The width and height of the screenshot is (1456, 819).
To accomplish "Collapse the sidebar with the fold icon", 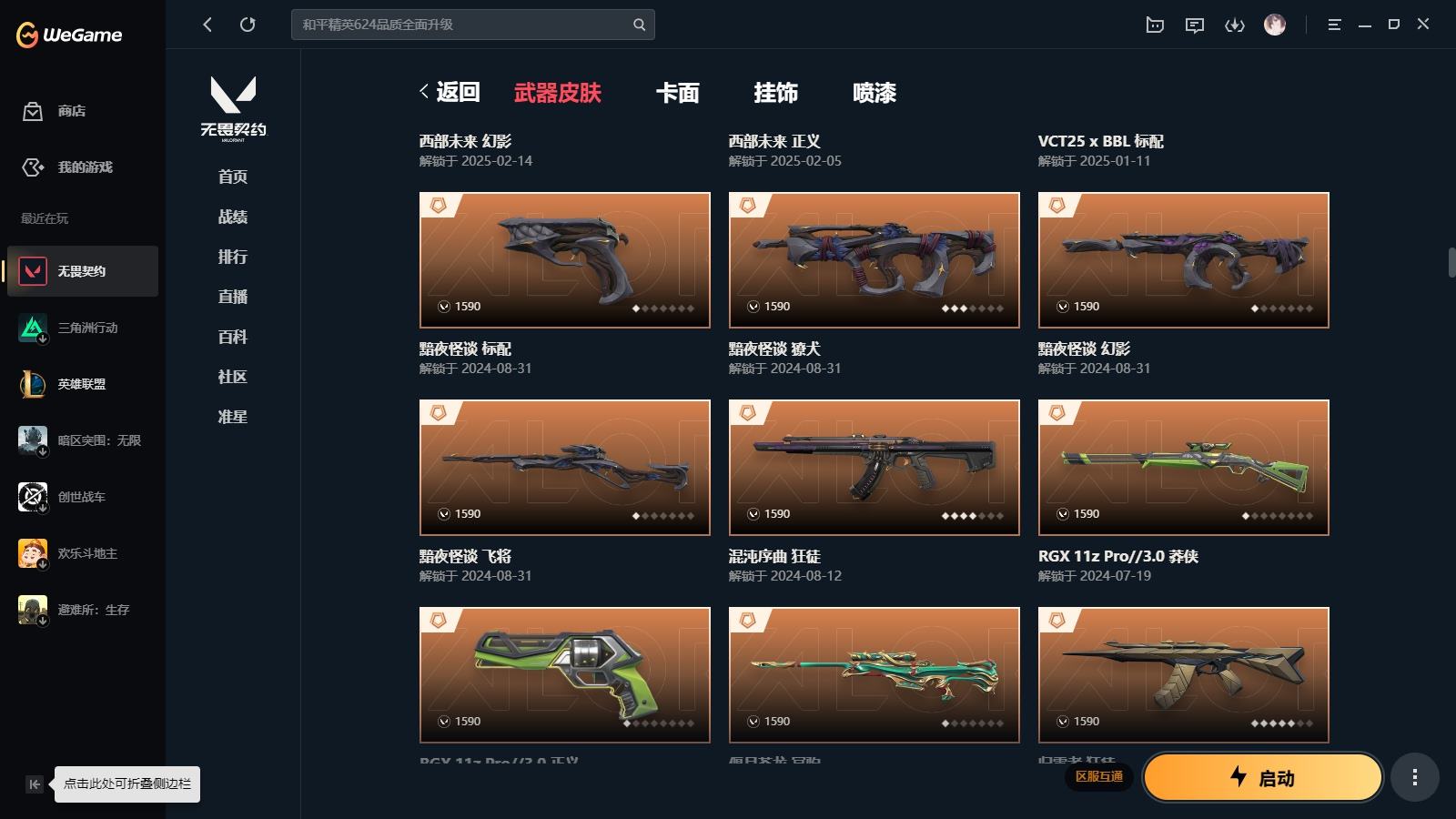I will pos(35,784).
